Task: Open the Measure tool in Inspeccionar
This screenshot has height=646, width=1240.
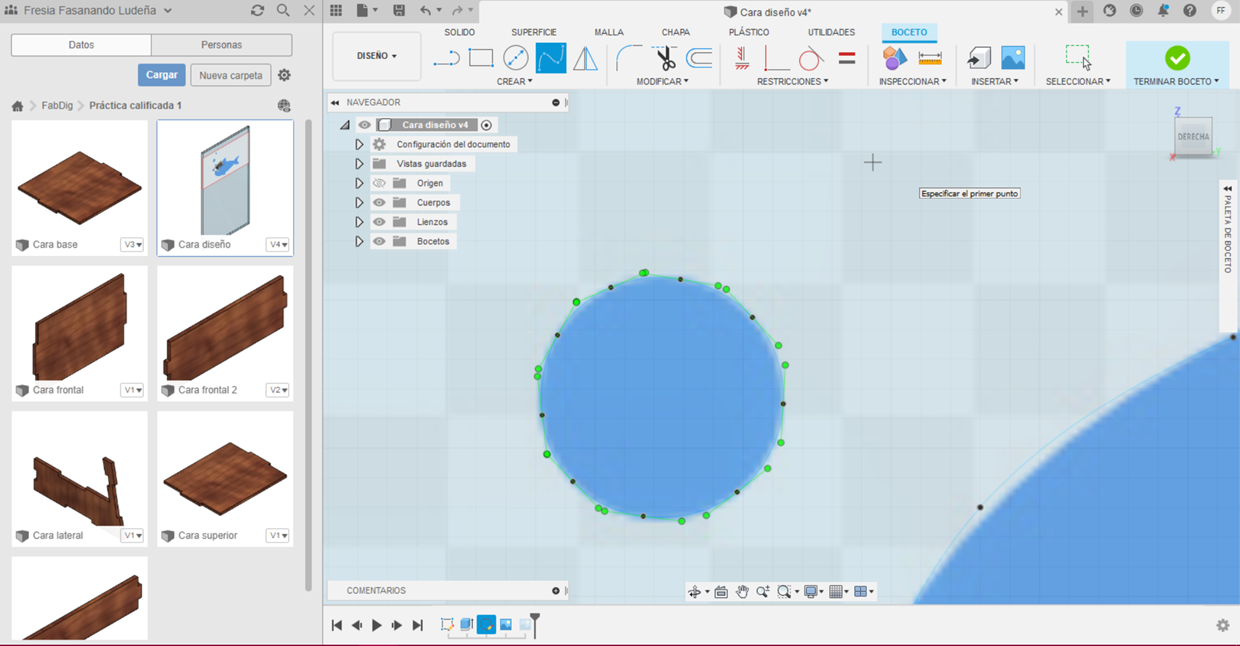Action: pos(930,58)
